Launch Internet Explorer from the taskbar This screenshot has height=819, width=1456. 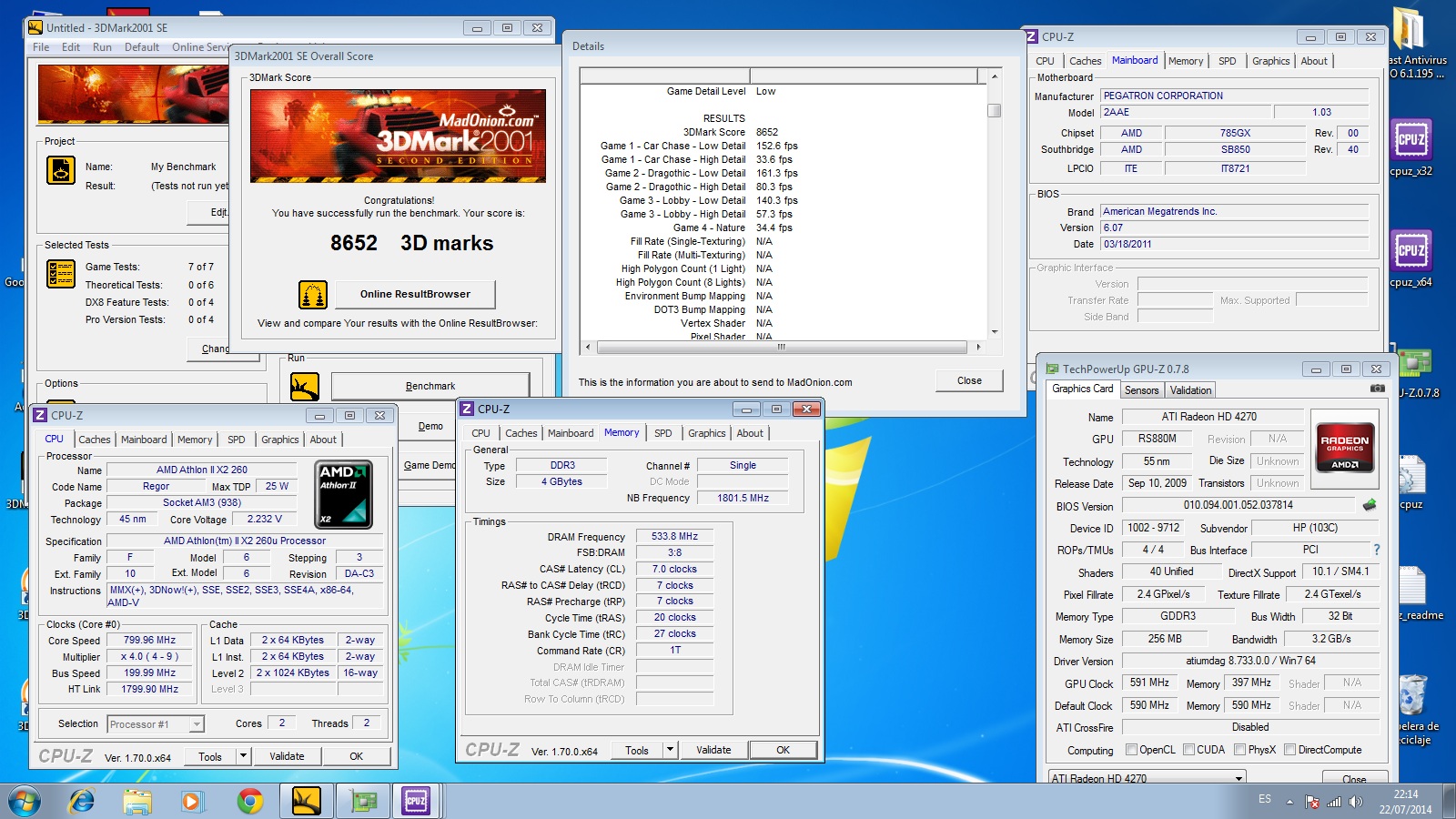(x=82, y=802)
